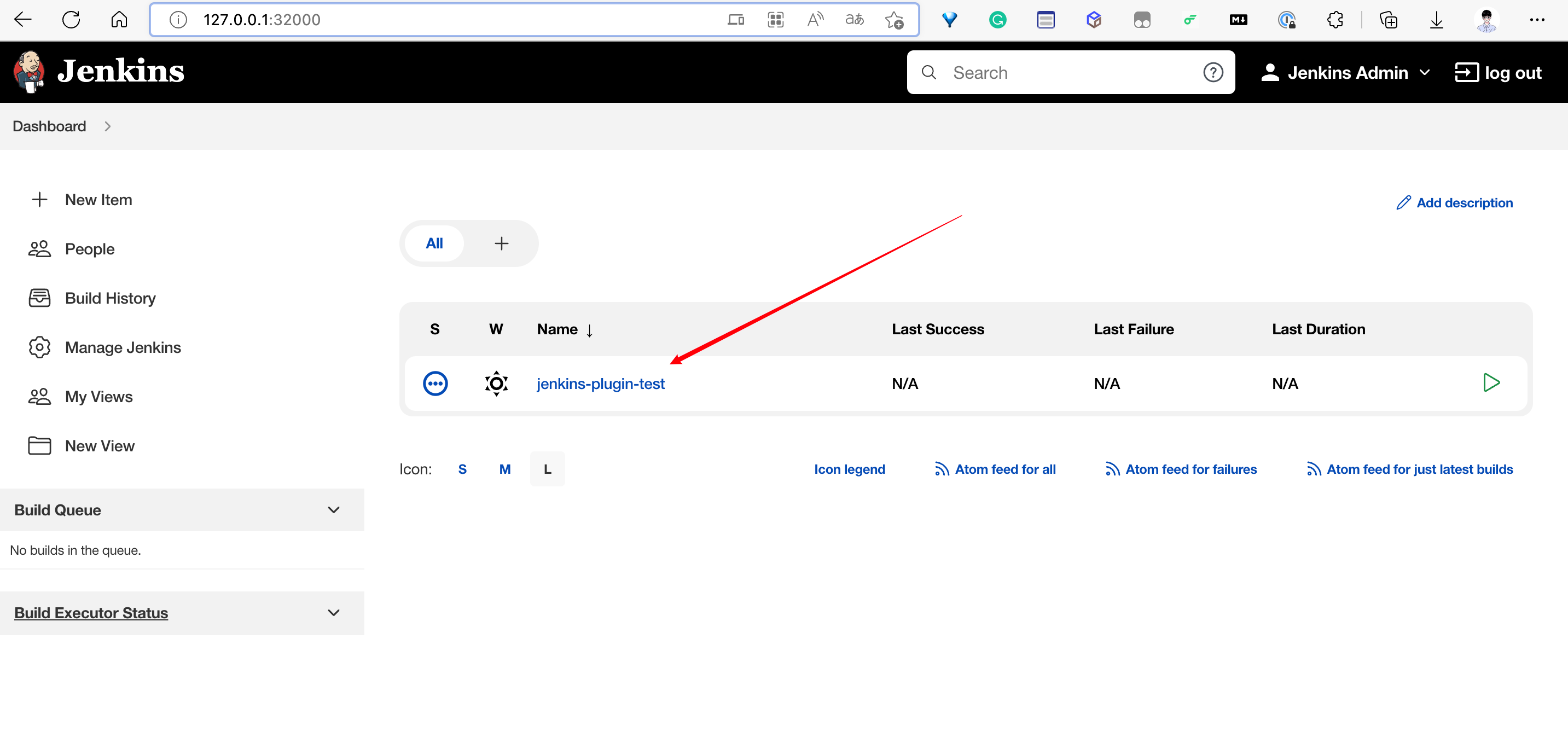The width and height of the screenshot is (1568, 755).
Task: Open the search help question mark icon
Action: pos(1212,72)
